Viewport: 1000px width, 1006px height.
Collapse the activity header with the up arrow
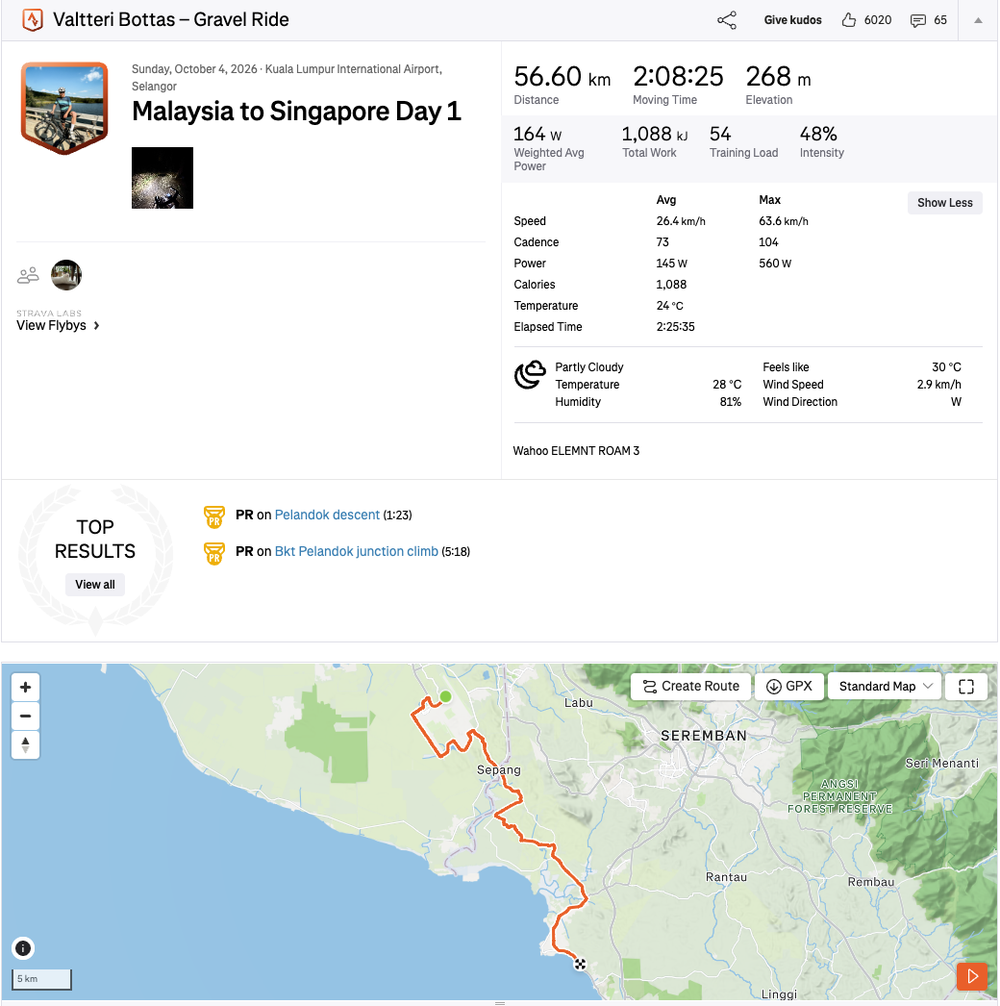(x=978, y=21)
